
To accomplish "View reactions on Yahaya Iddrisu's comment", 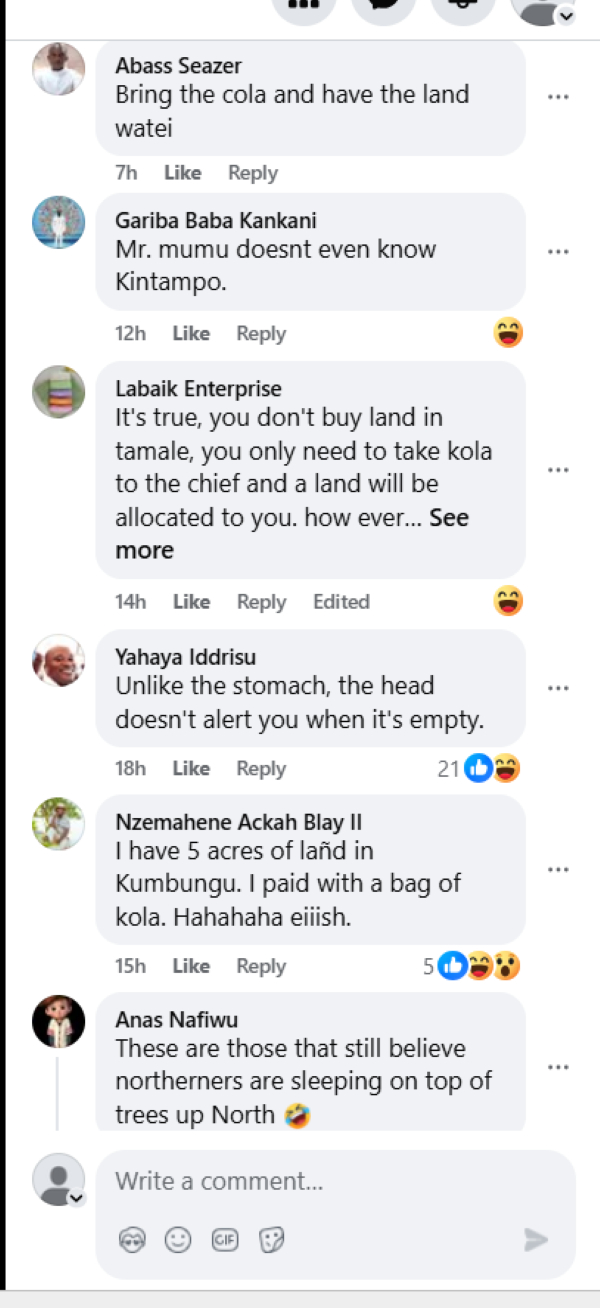I will pyautogui.click(x=480, y=769).
